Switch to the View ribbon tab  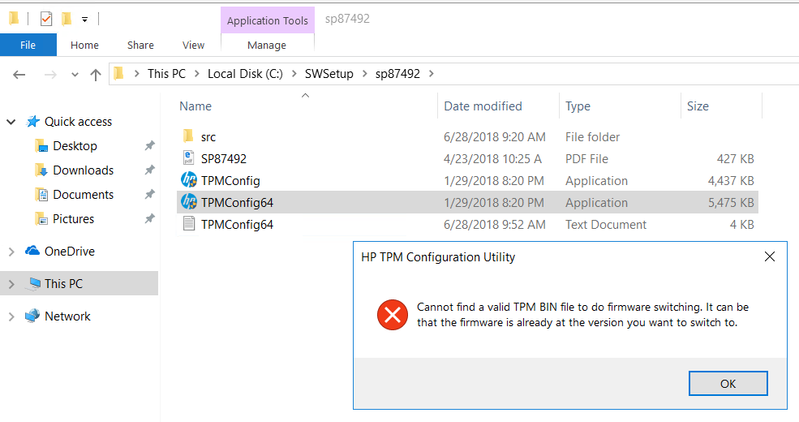click(193, 45)
